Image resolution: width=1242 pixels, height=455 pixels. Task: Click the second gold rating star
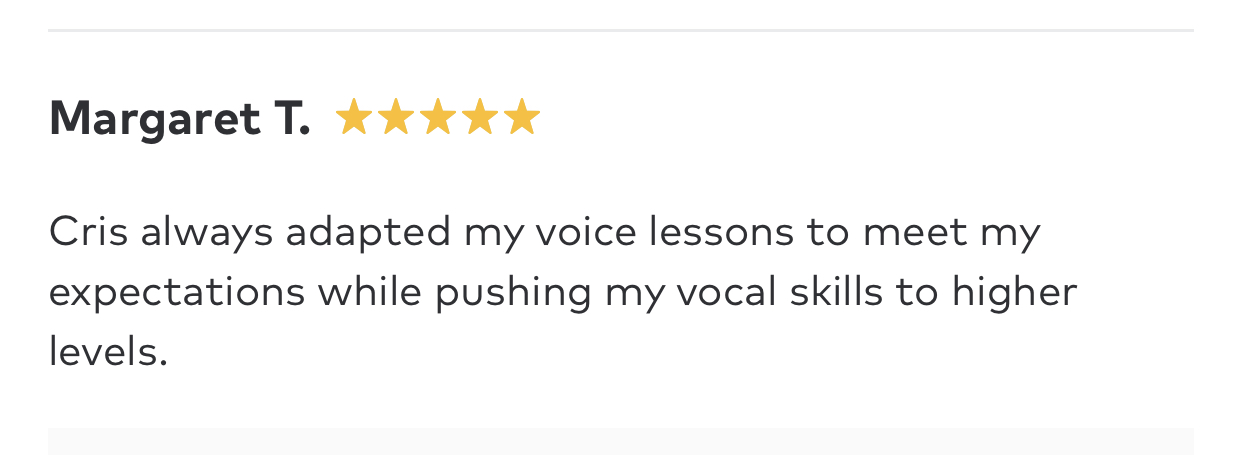[x=395, y=118]
